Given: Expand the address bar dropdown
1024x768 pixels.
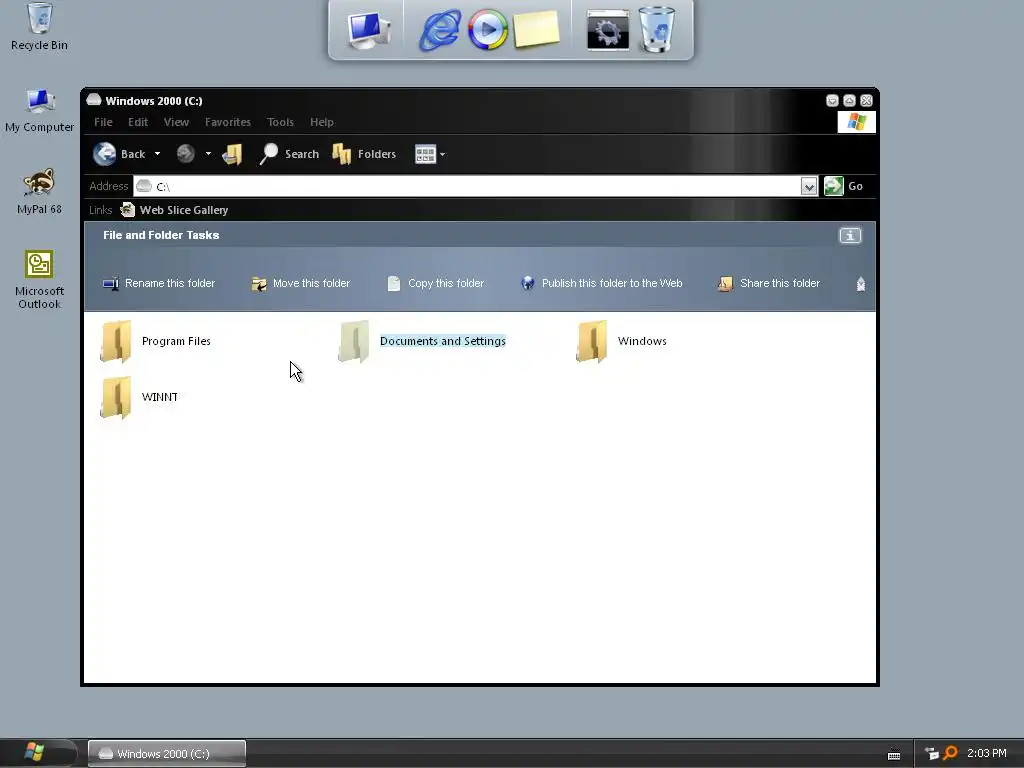Looking at the screenshot, I should point(809,187).
